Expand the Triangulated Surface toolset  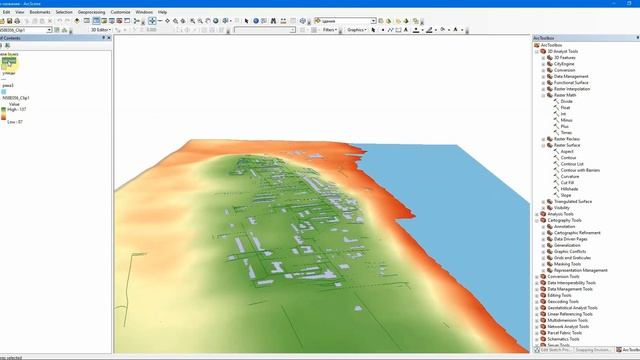[543, 202]
